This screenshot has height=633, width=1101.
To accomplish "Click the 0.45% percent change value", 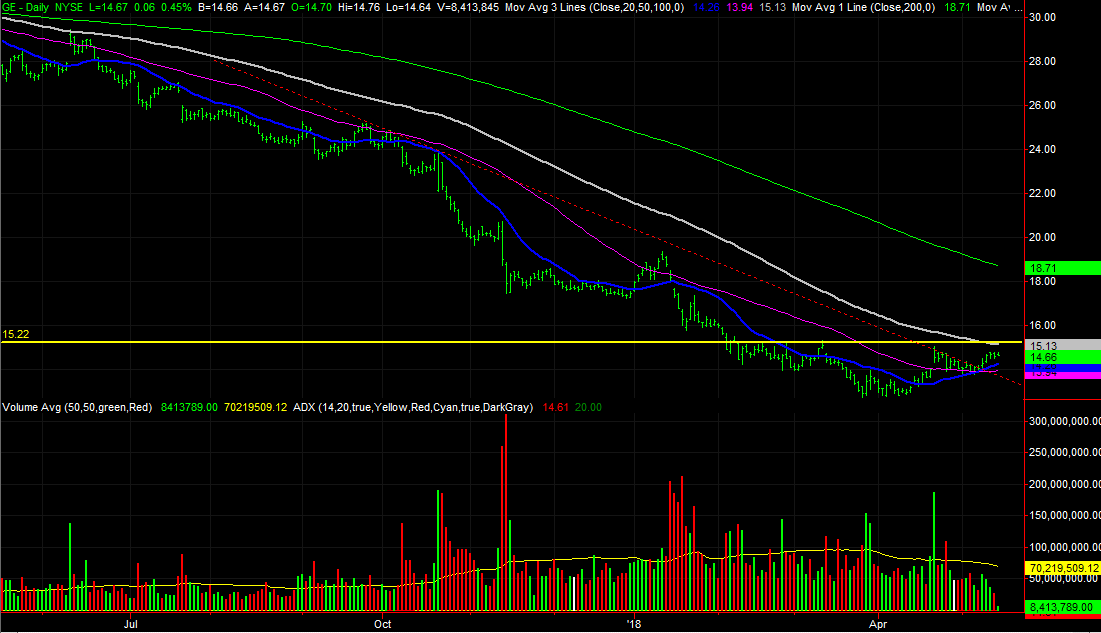I will pos(176,7).
